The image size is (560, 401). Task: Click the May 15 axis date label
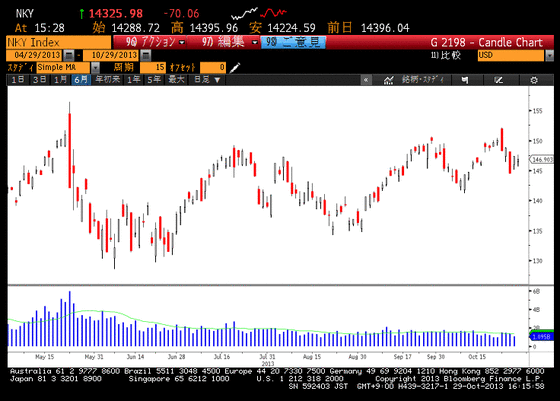tap(45, 357)
